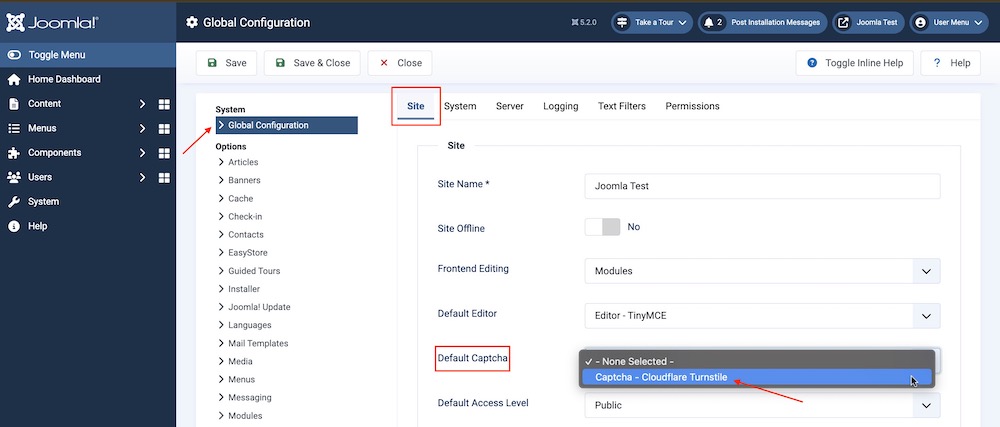1000x427 pixels.
Task: Switch to the Server tab
Action: point(509,106)
